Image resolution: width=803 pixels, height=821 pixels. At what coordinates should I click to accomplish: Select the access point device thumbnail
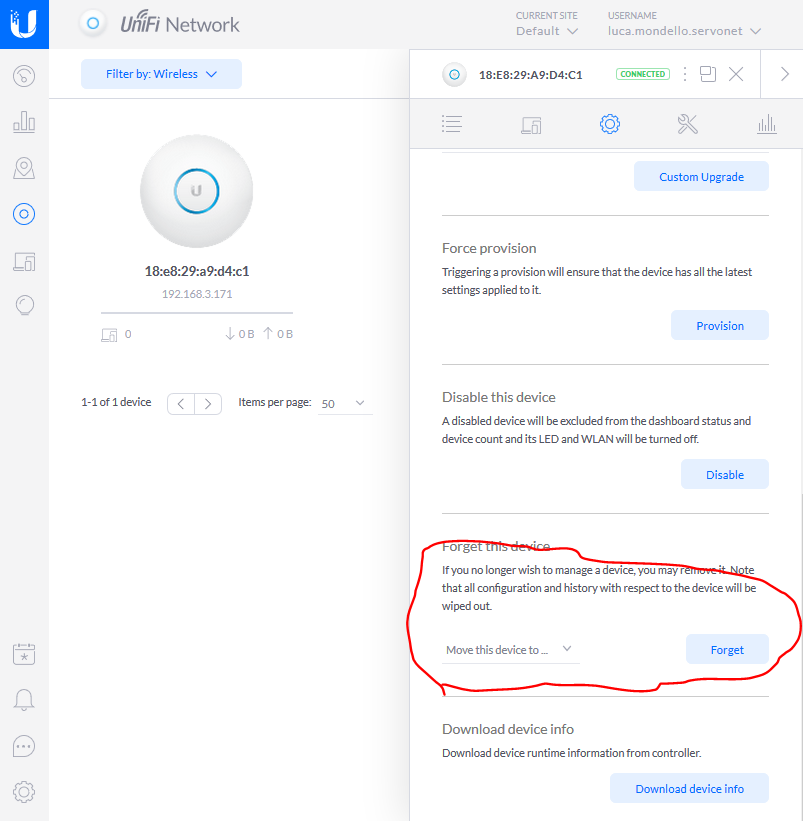click(196, 191)
